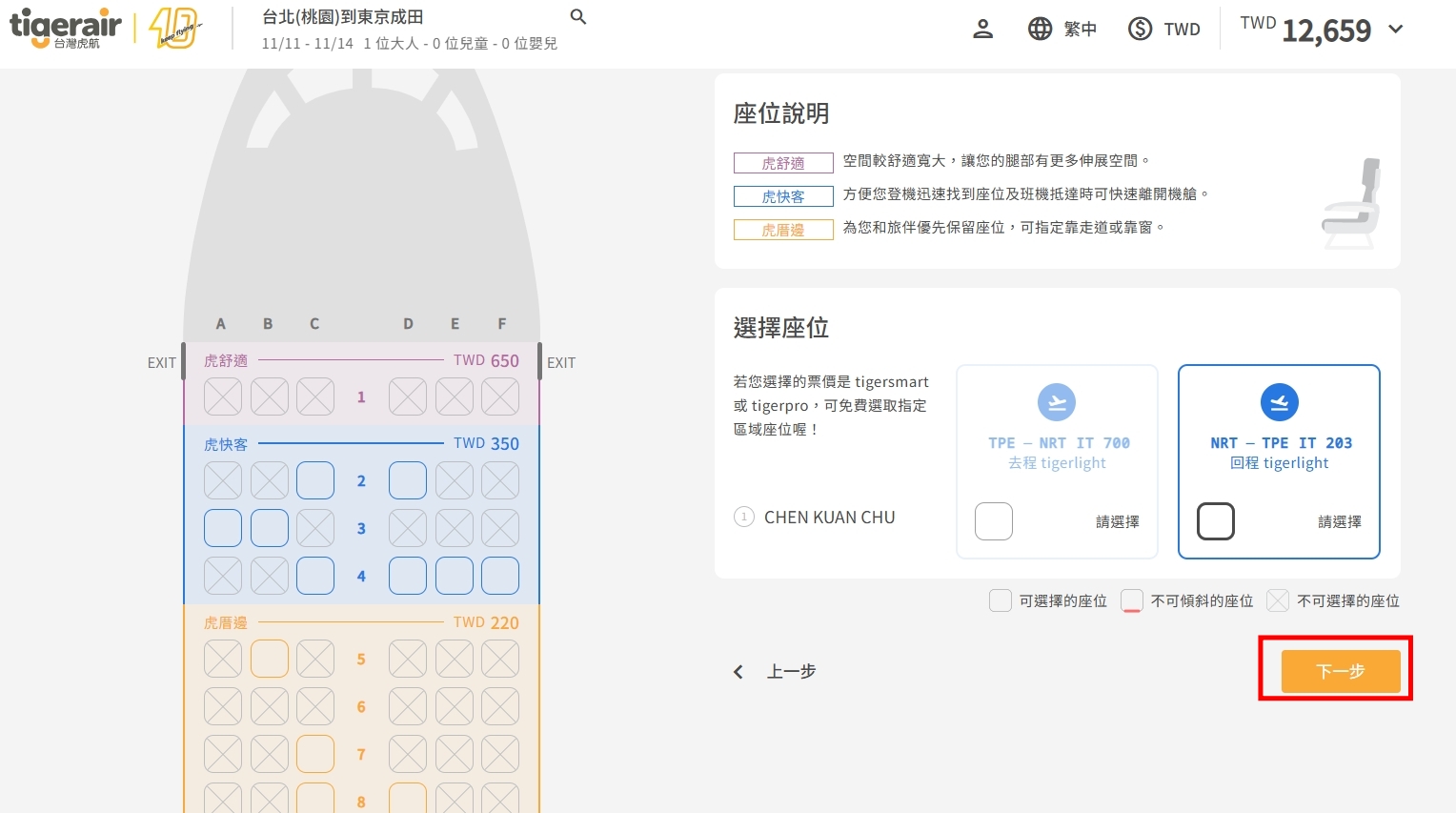
Task: Click the 虎舒適 purple legend swatch
Action: [x=783, y=163]
